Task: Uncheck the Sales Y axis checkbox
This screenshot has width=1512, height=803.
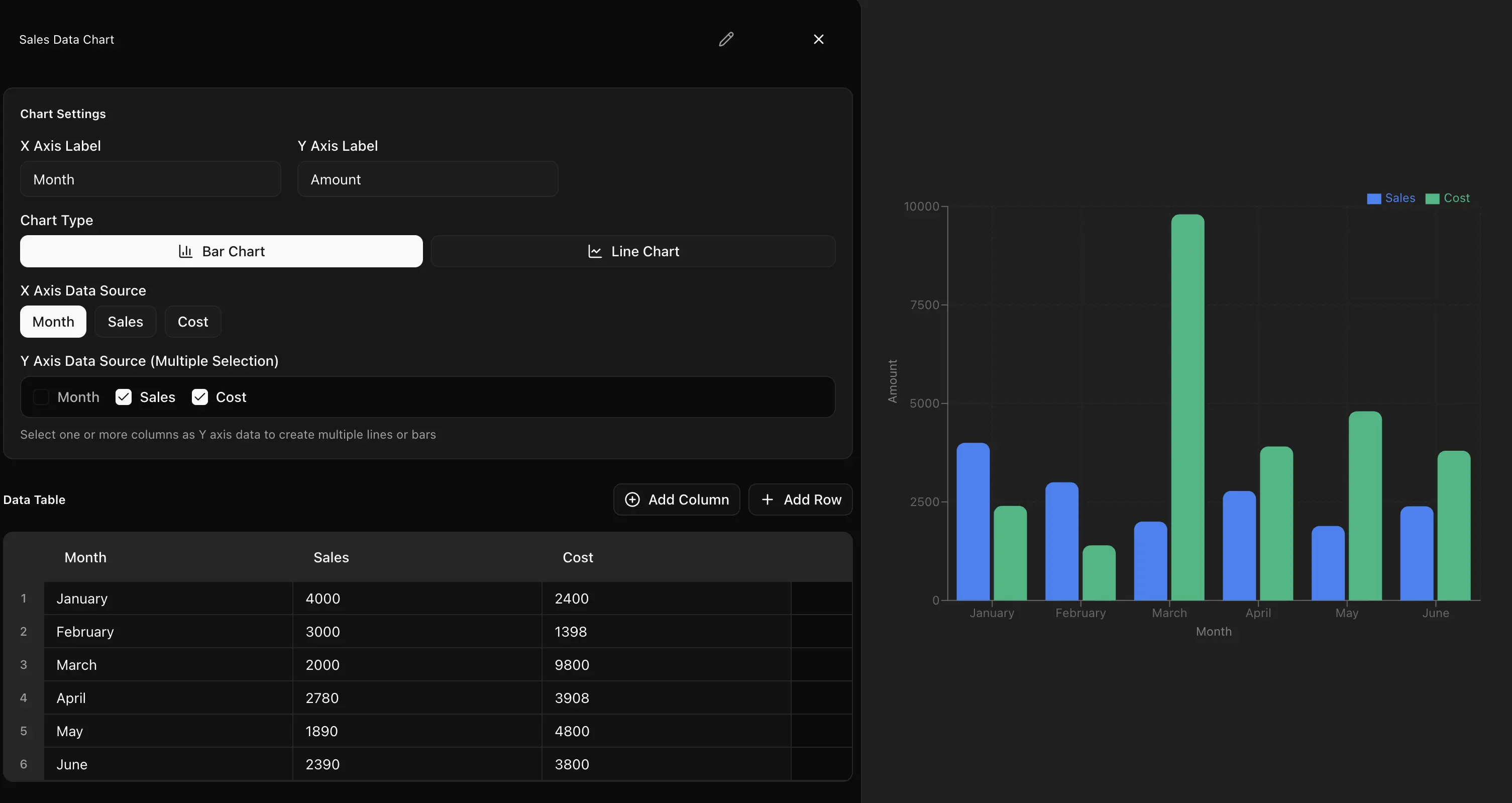Action: pyautogui.click(x=123, y=397)
